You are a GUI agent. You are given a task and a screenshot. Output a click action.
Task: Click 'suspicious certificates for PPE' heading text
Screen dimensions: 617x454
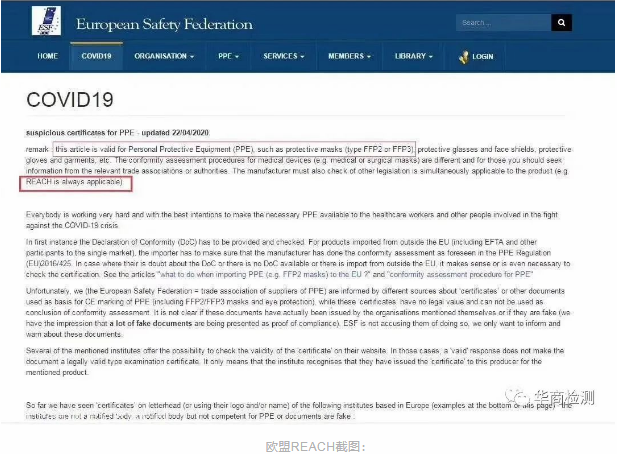pos(80,133)
